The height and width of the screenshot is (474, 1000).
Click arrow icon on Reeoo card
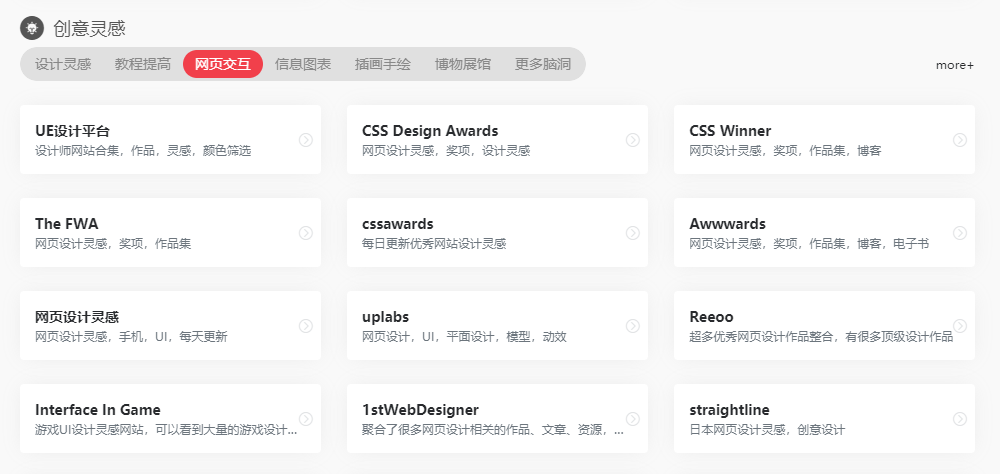pos(960,326)
